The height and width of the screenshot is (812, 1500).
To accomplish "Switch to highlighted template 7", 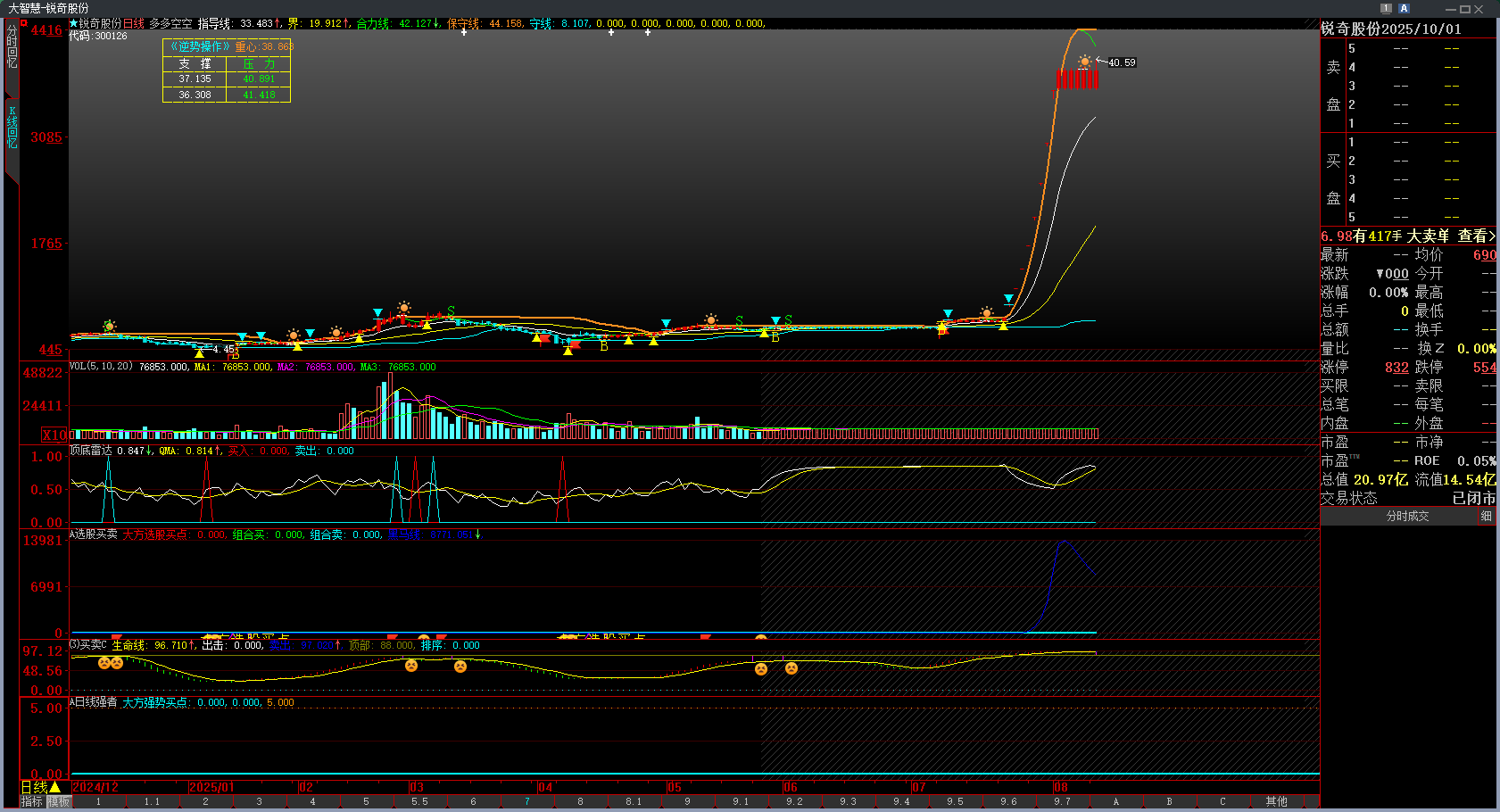I will [x=526, y=801].
